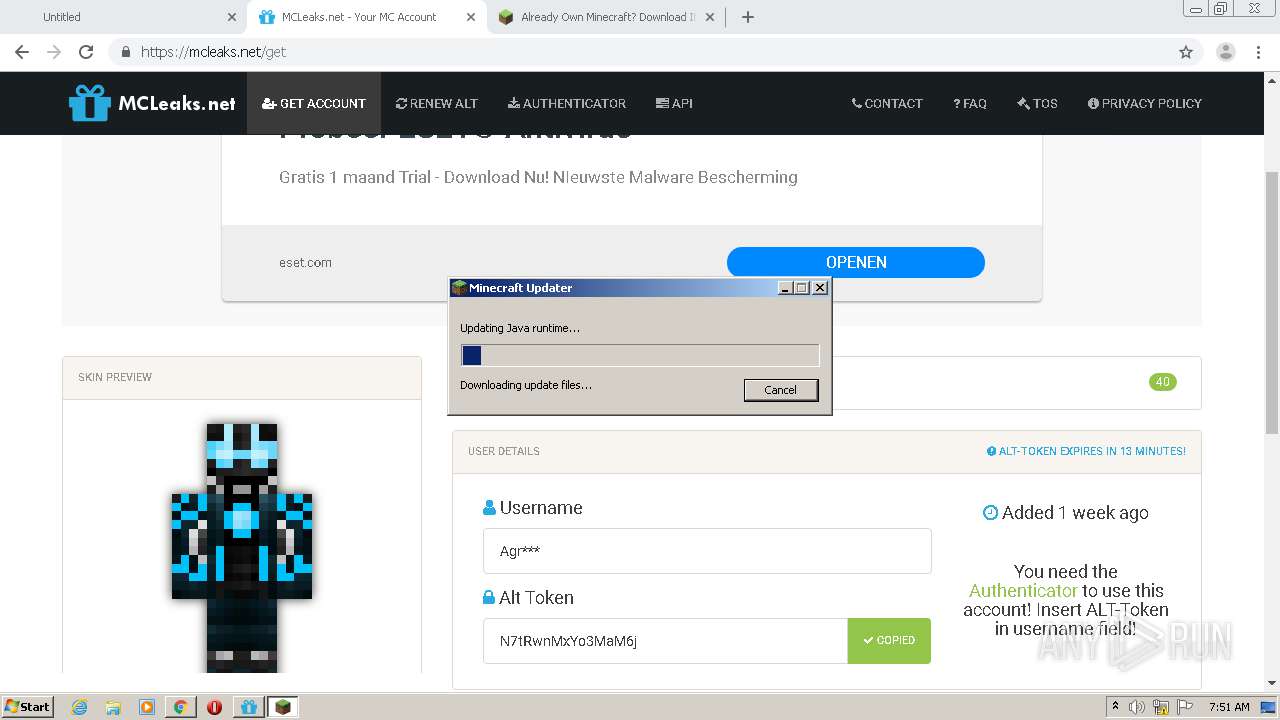
Task: Open the Chrome three-dot menu
Action: click(x=1258, y=52)
